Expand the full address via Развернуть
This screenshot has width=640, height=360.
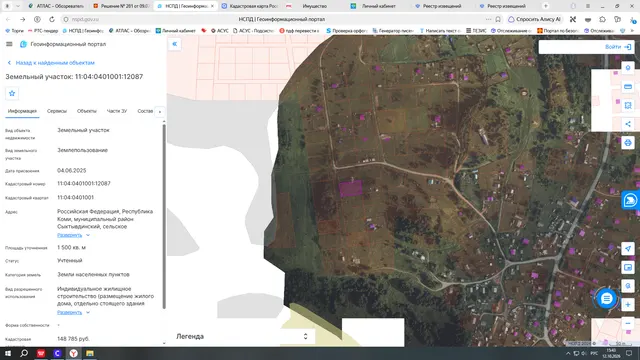pyautogui.click(x=73, y=235)
